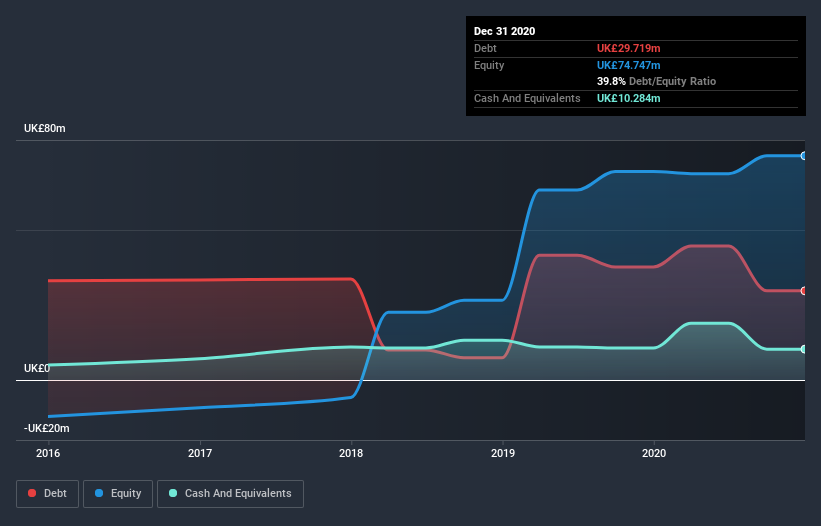Click the 39.8% Debt/Equity Ratio text

coord(656,82)
